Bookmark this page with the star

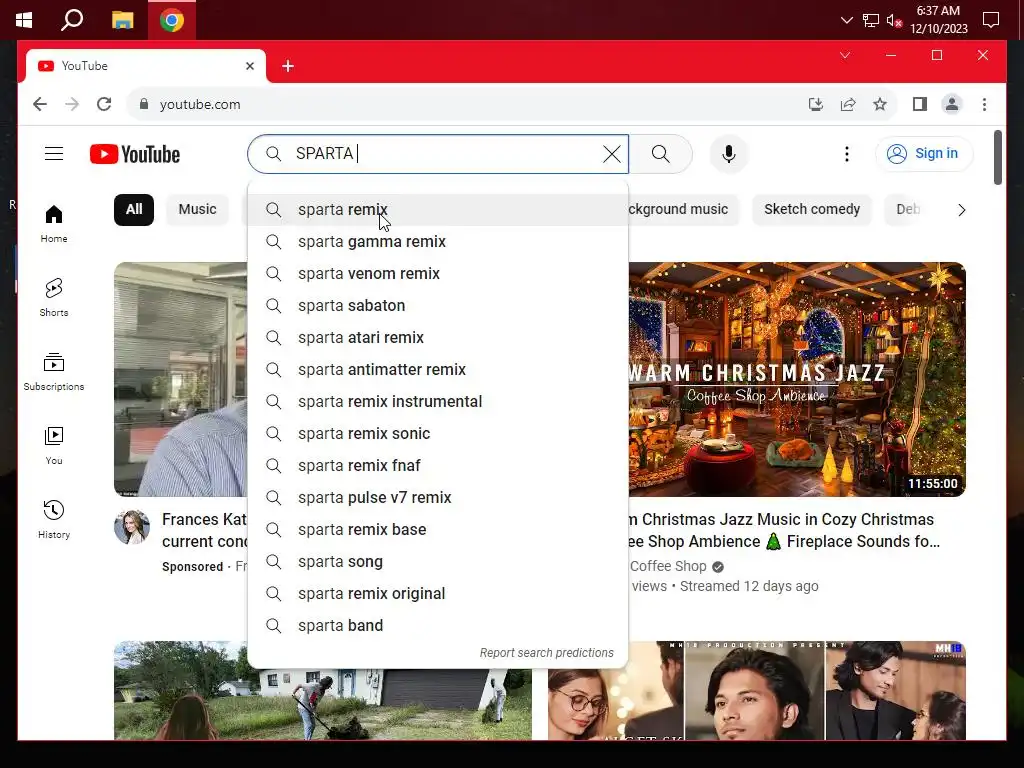(880, 104)
